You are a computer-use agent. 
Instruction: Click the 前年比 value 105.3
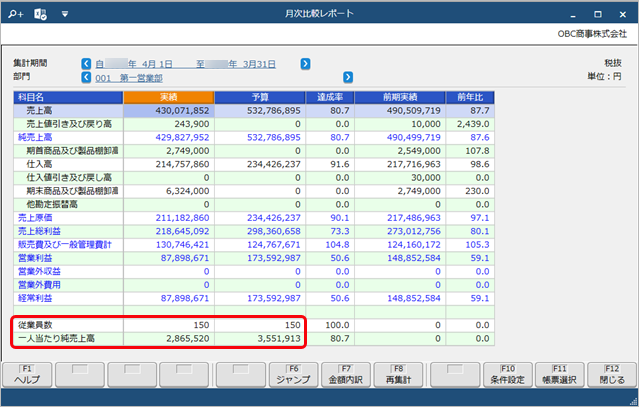[x=478, y=244]
